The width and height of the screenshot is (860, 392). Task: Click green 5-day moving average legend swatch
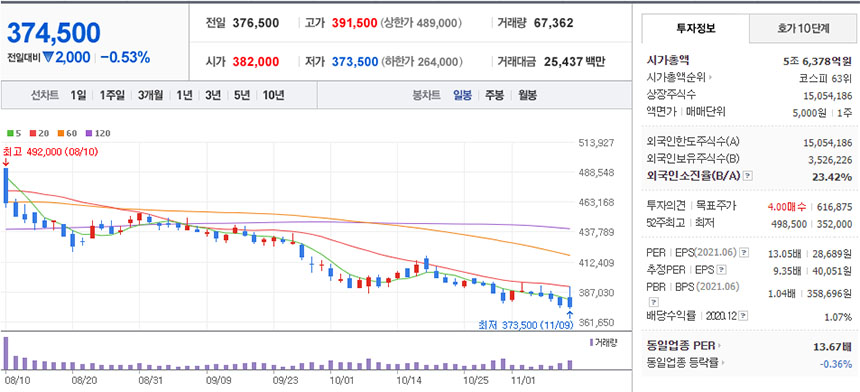[10, 133]
